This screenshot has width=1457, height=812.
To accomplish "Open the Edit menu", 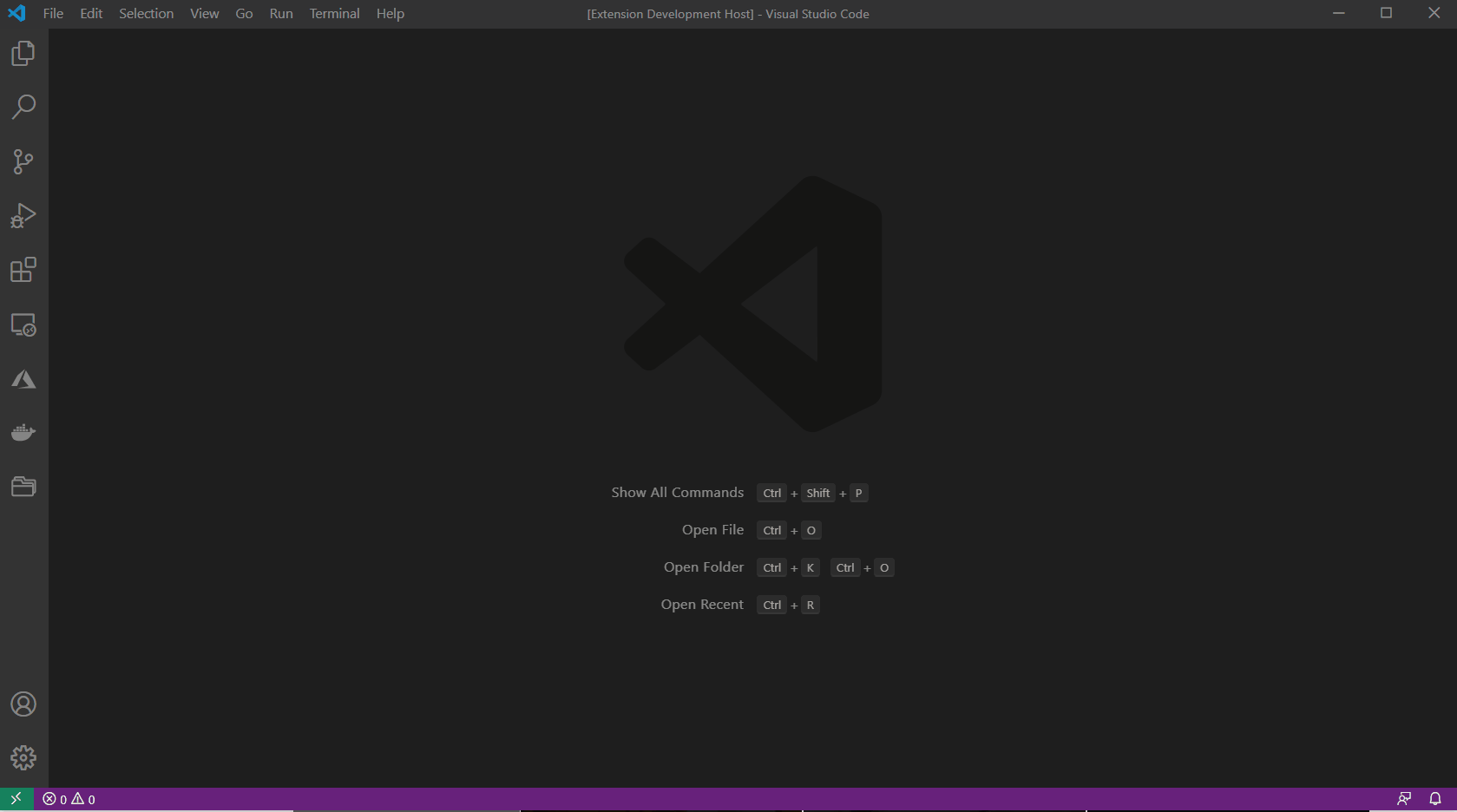I will tap(91, 14).
